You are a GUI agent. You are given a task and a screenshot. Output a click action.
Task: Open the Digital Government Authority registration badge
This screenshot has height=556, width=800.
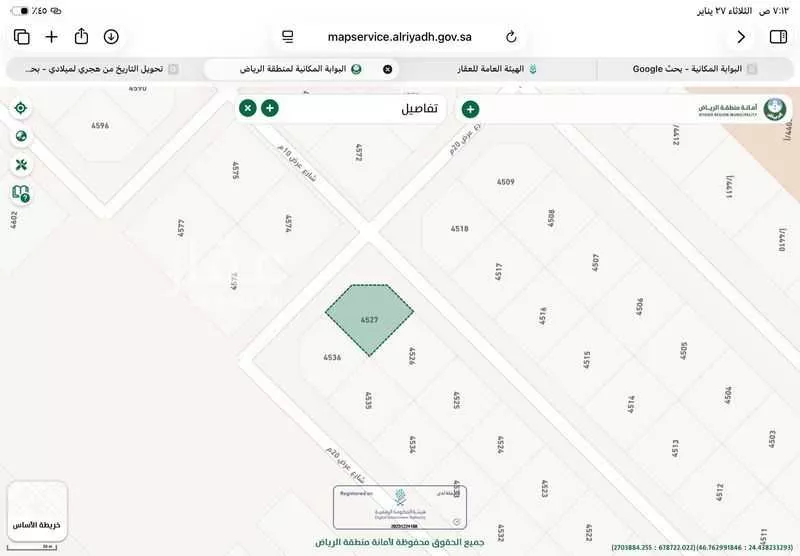(400, 507)
